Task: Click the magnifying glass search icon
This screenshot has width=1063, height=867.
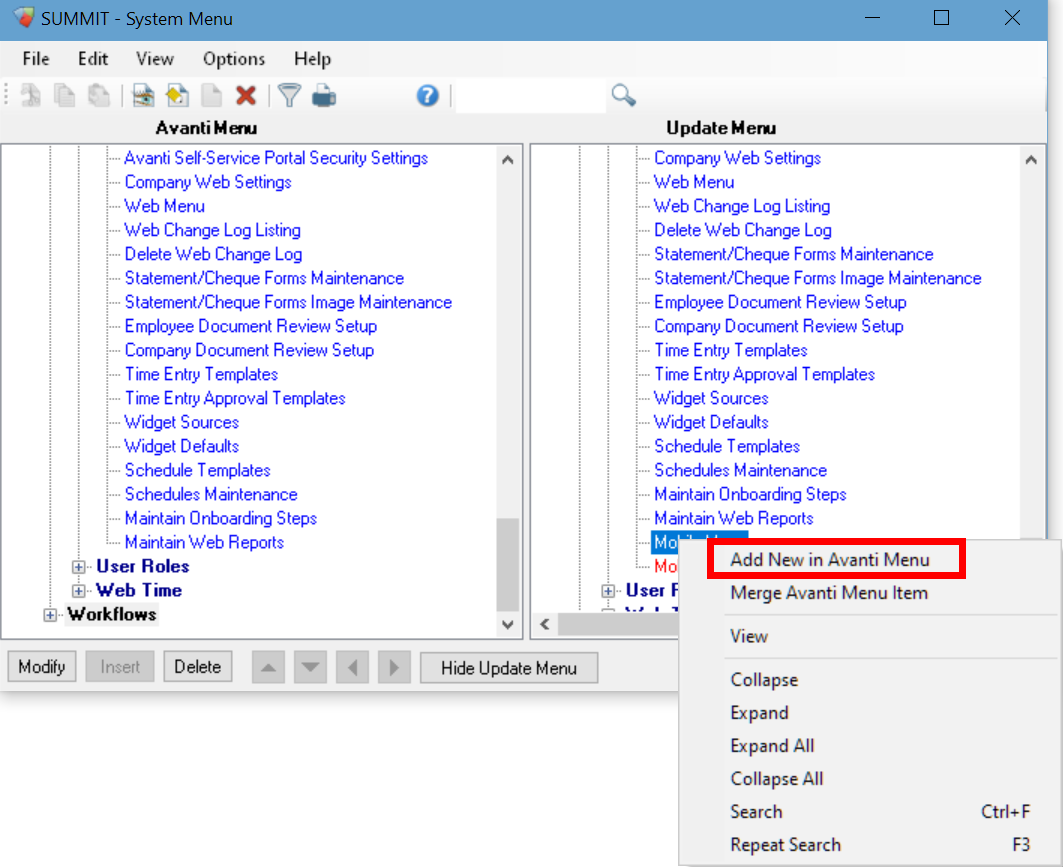Action: click(x=623, y=95)
